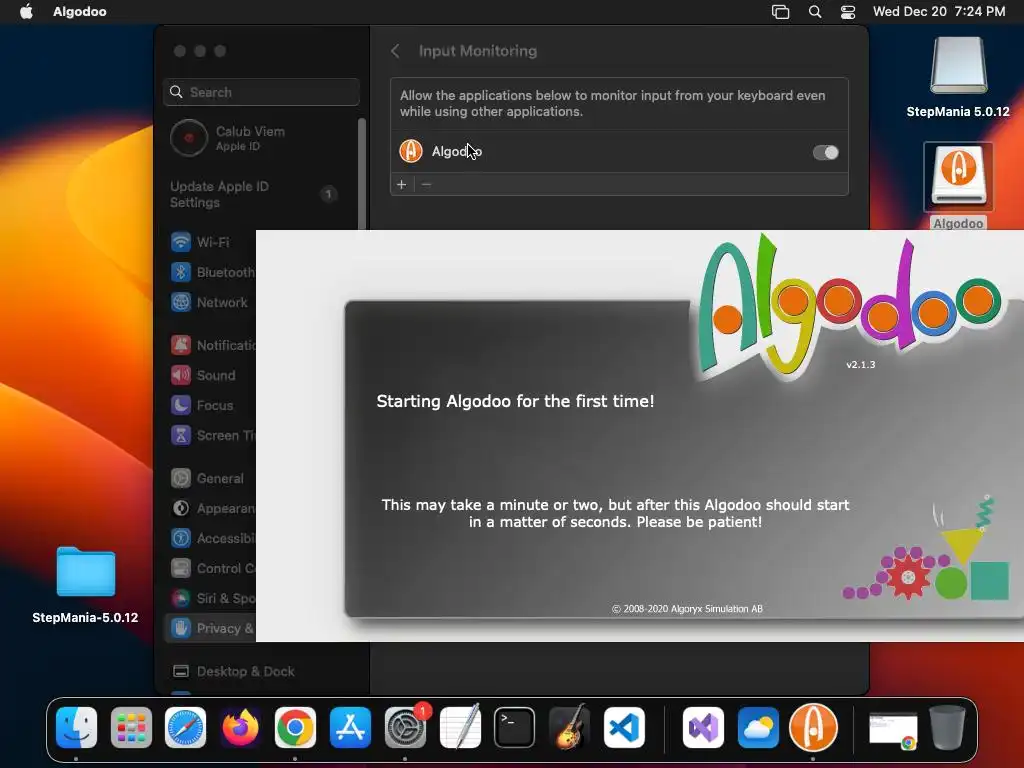Open Visual Studio Code from the dock
Image resolution: width=1024 pixels, height=768 pixels.
pyautogui.click(x=624, y=727)
